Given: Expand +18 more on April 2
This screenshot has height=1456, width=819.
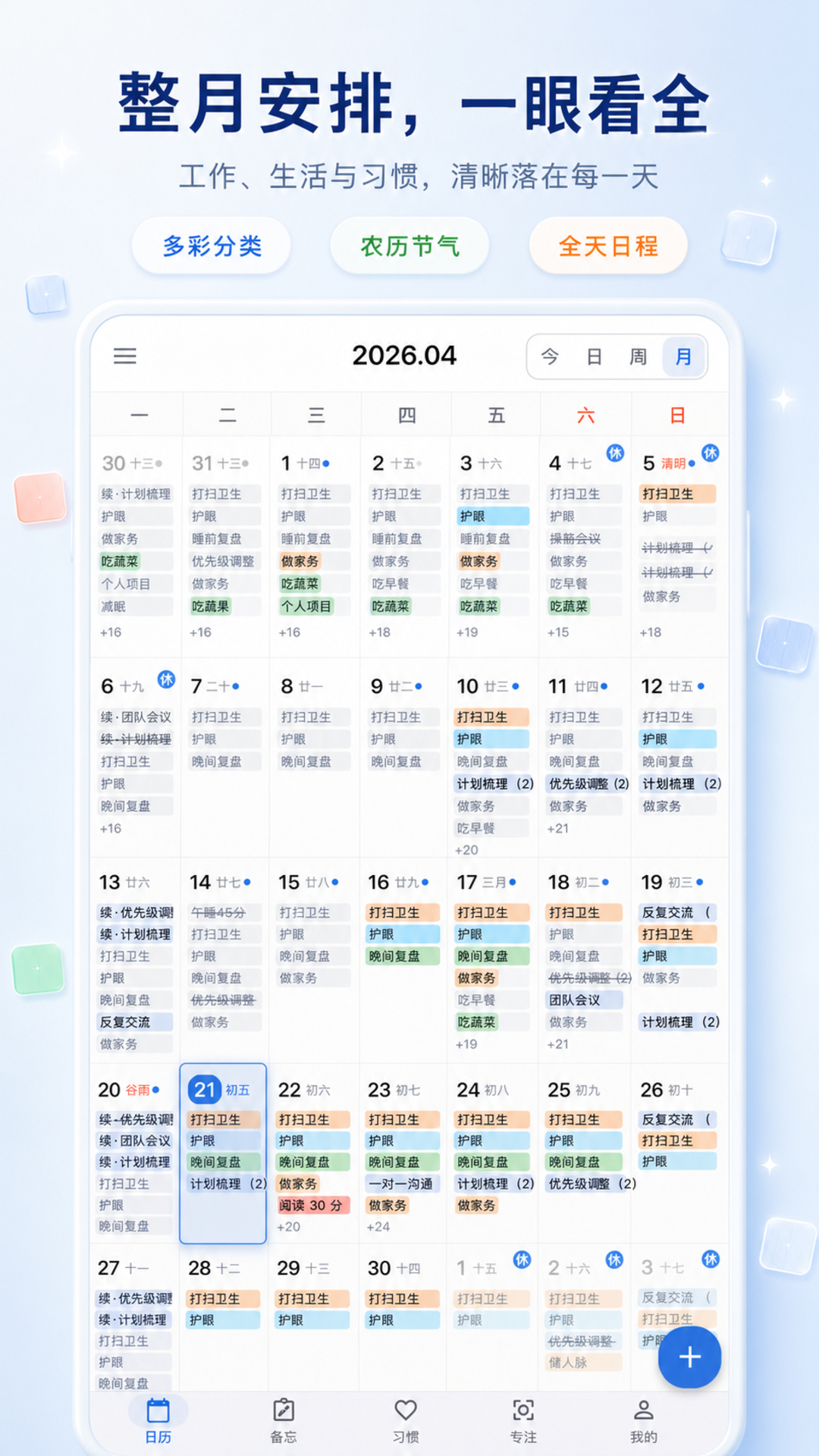Looking at the screenshot, I should (x=379, y=632).
